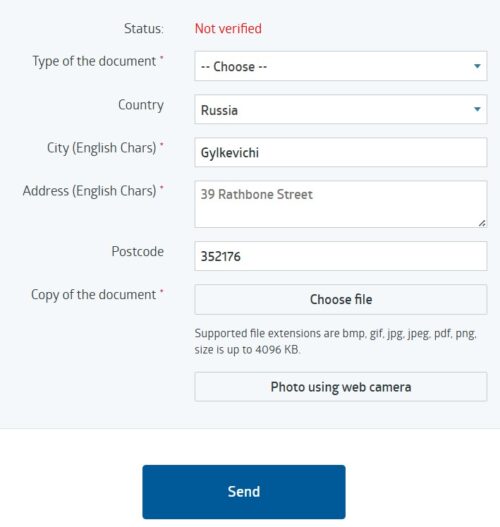Screen dimensions: 500x527
Task: Click the Status: label
Action: pyautogui.click(x=143, y=29)
